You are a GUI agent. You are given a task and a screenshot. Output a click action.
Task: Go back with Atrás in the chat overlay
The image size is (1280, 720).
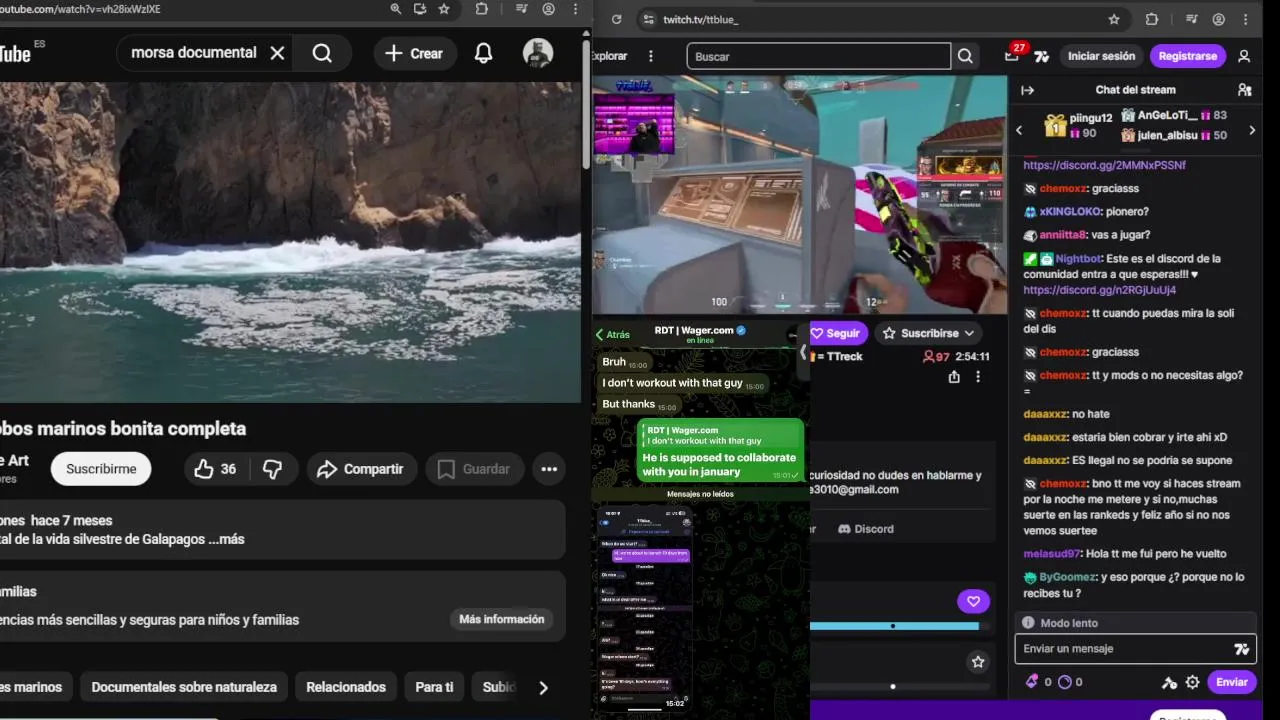coord(613,335)
